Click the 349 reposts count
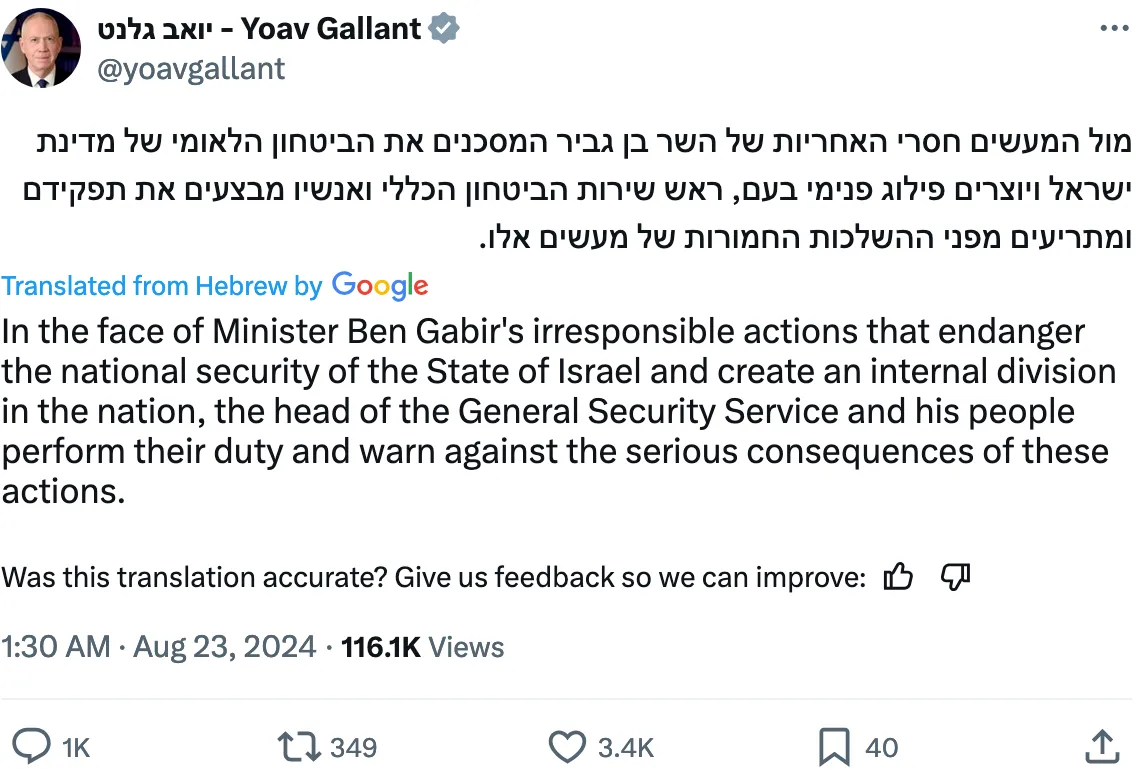This screenshot has height=770, width=1142. tap(353, 747)
